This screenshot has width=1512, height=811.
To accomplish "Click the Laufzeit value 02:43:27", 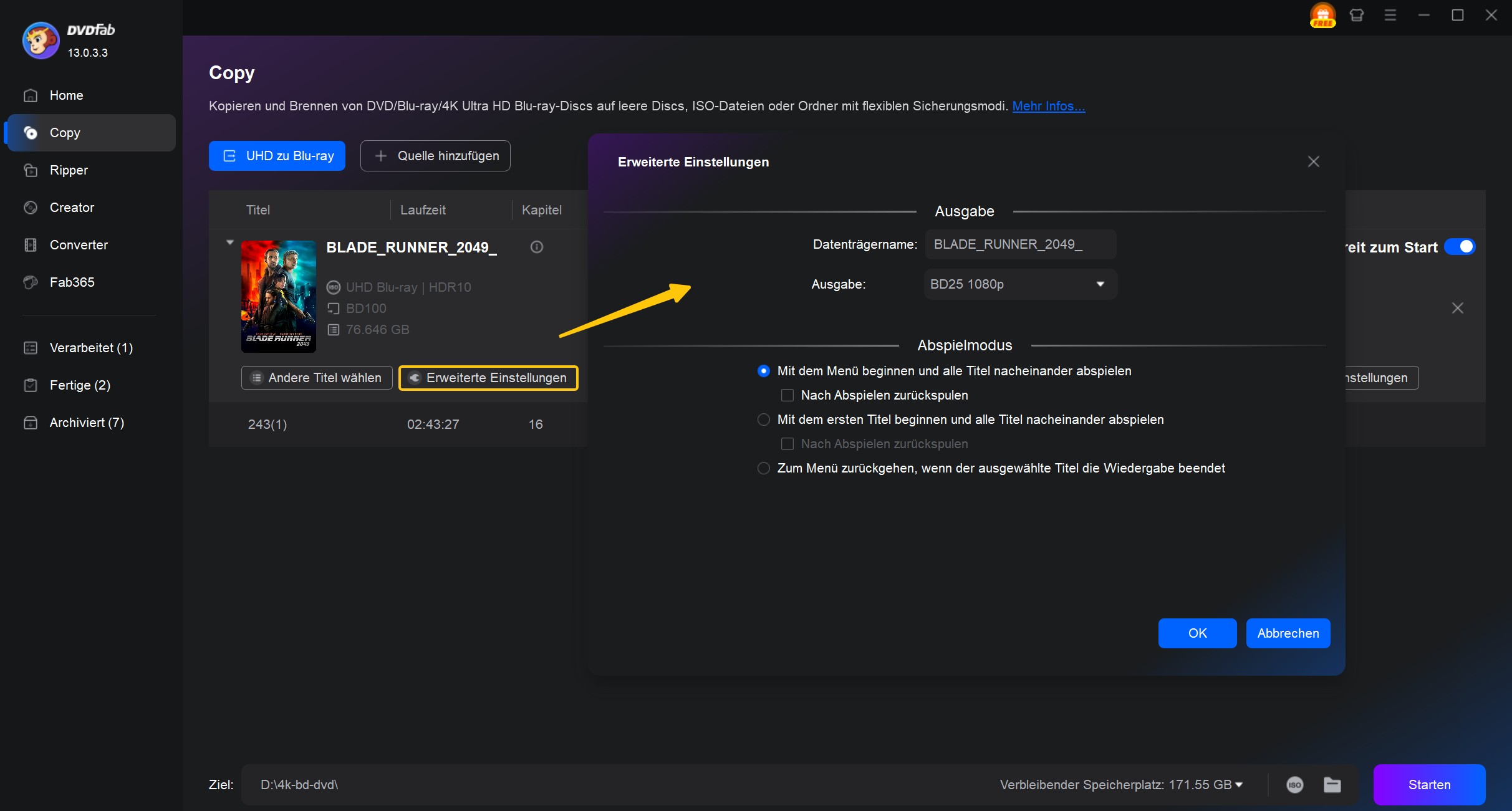I will pyautogui.click(x=433, y=425).
